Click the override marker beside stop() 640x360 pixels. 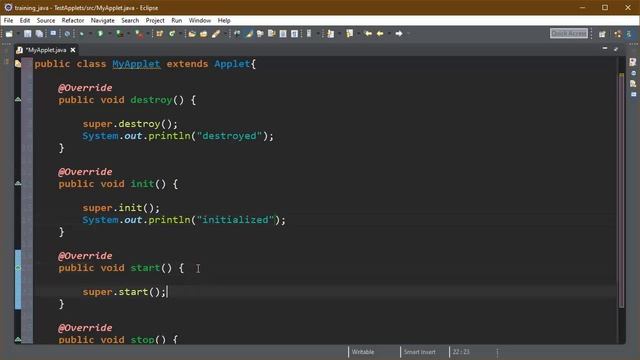click(x=18, y=339)
